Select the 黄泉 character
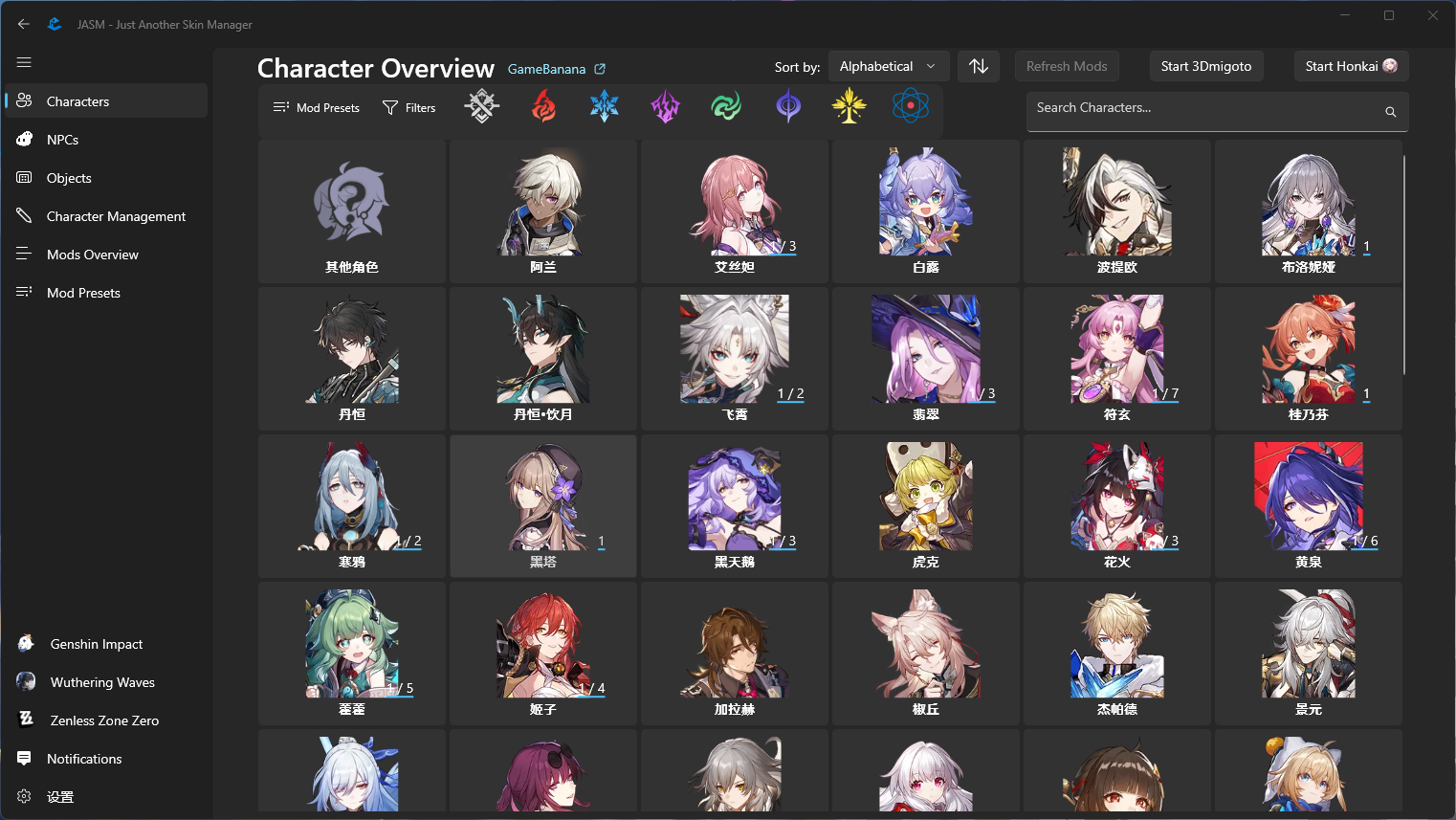This screenshot has height=820, width=1456. 1309,506
